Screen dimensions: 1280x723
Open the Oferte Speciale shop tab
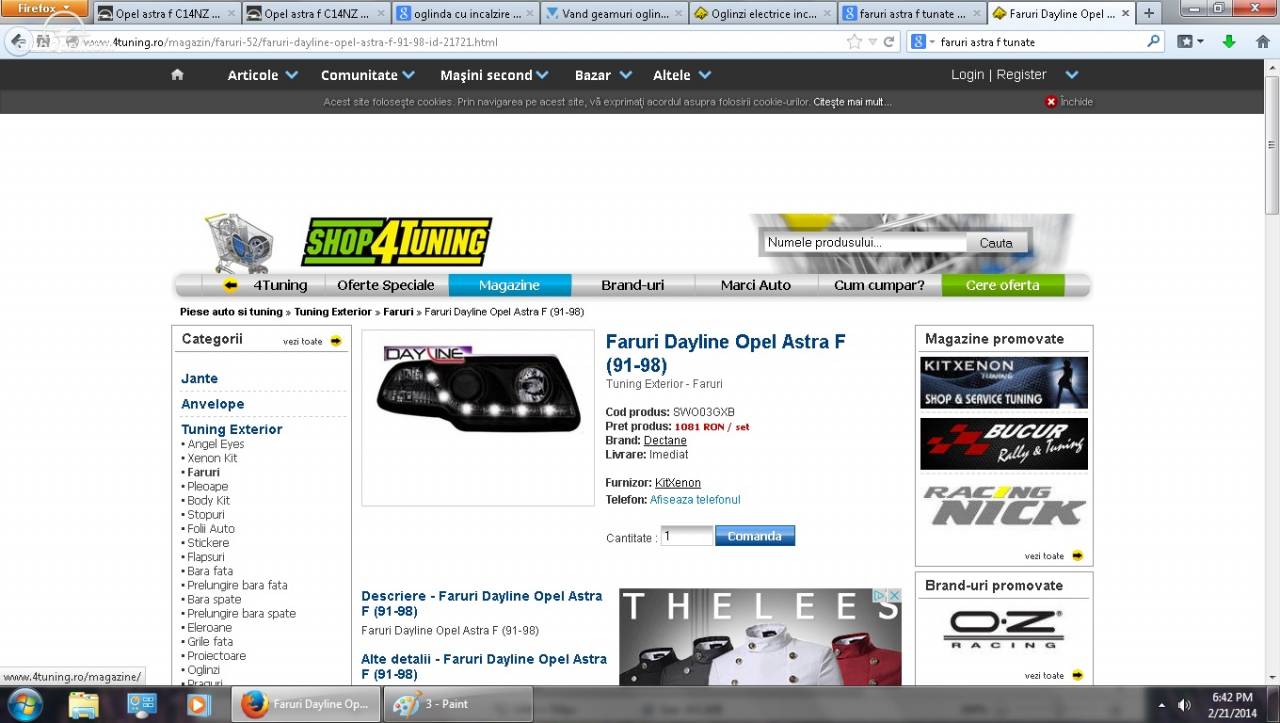tap(386, 285)
